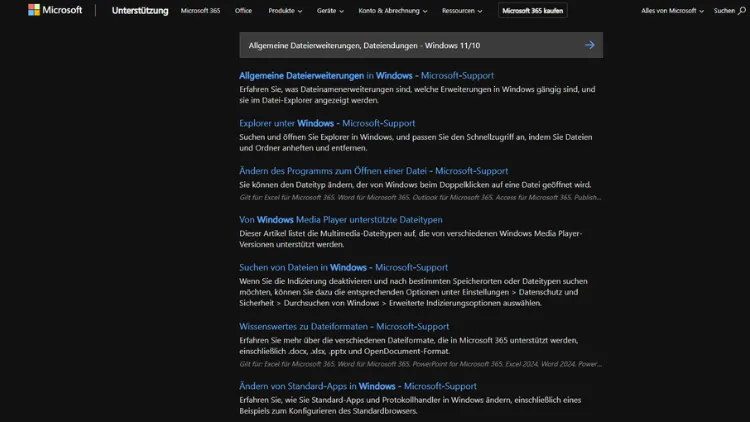Click text 'Wenn Sie die Indizierung deaktivieren'
Screen dimensions: 750x422
click(413, 292)
